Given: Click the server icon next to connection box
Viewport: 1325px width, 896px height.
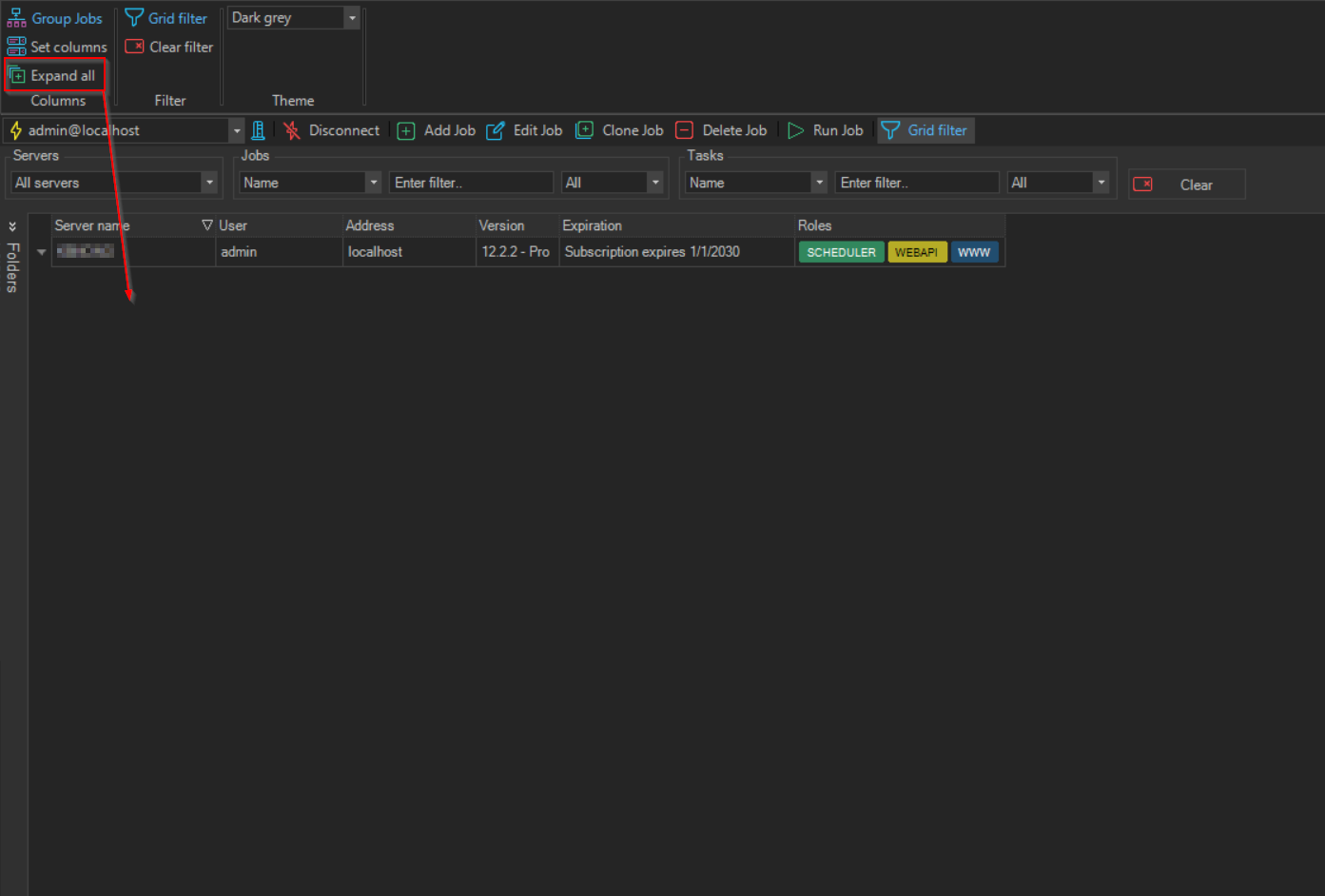Looking at the screenshot, I should (x=258, y=130).
